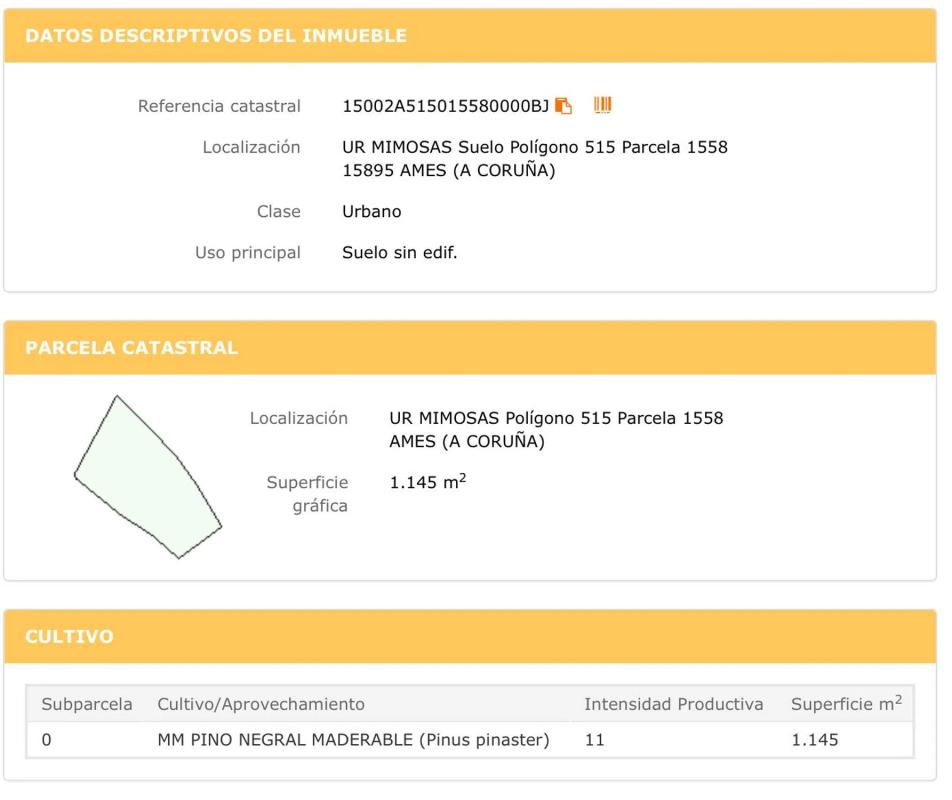Select the MM PINO NEGRAL MADERABLE row
952x800 pixels.
[353, 740]
